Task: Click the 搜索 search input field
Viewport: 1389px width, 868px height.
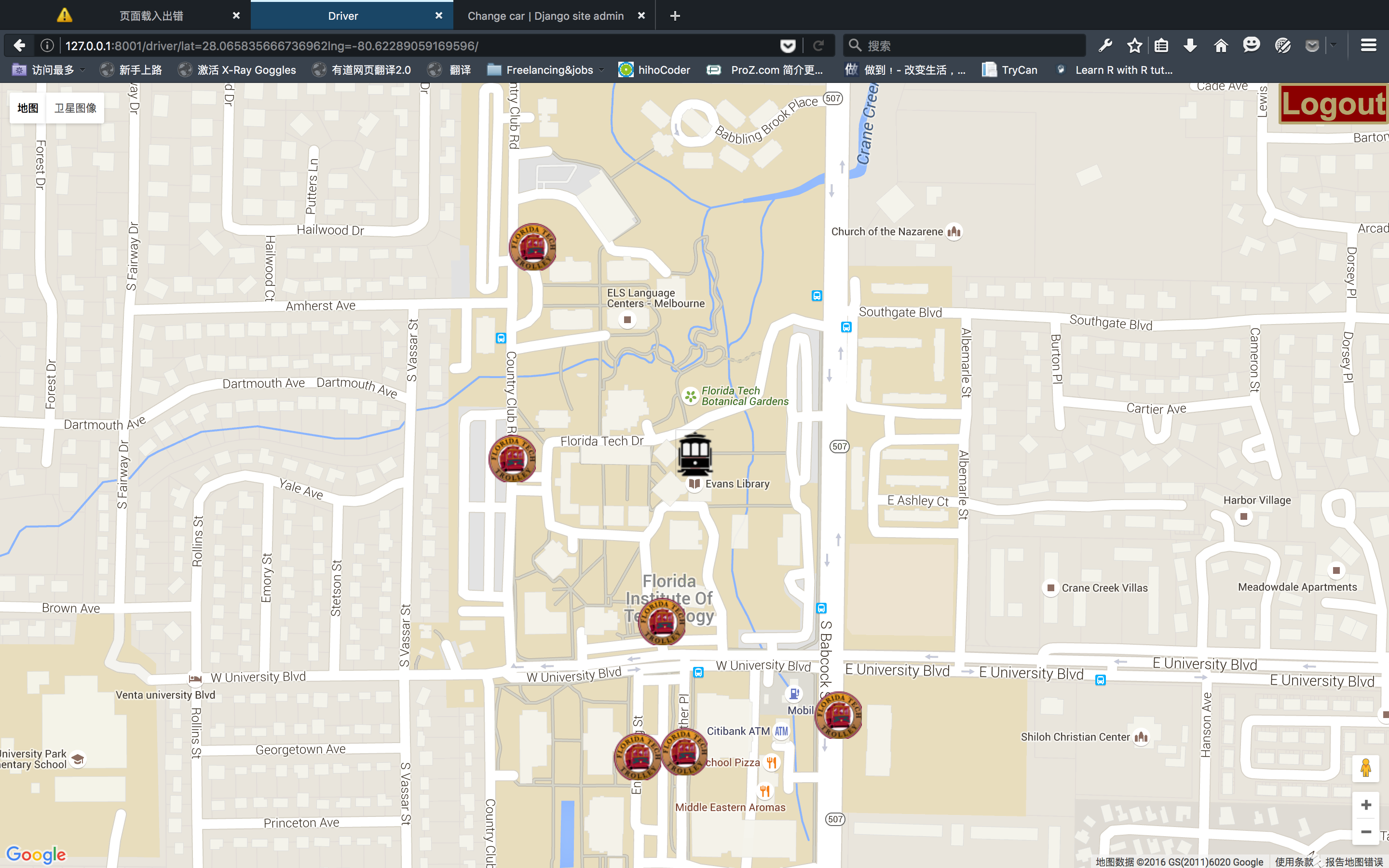Action: [x=970, y=45]
